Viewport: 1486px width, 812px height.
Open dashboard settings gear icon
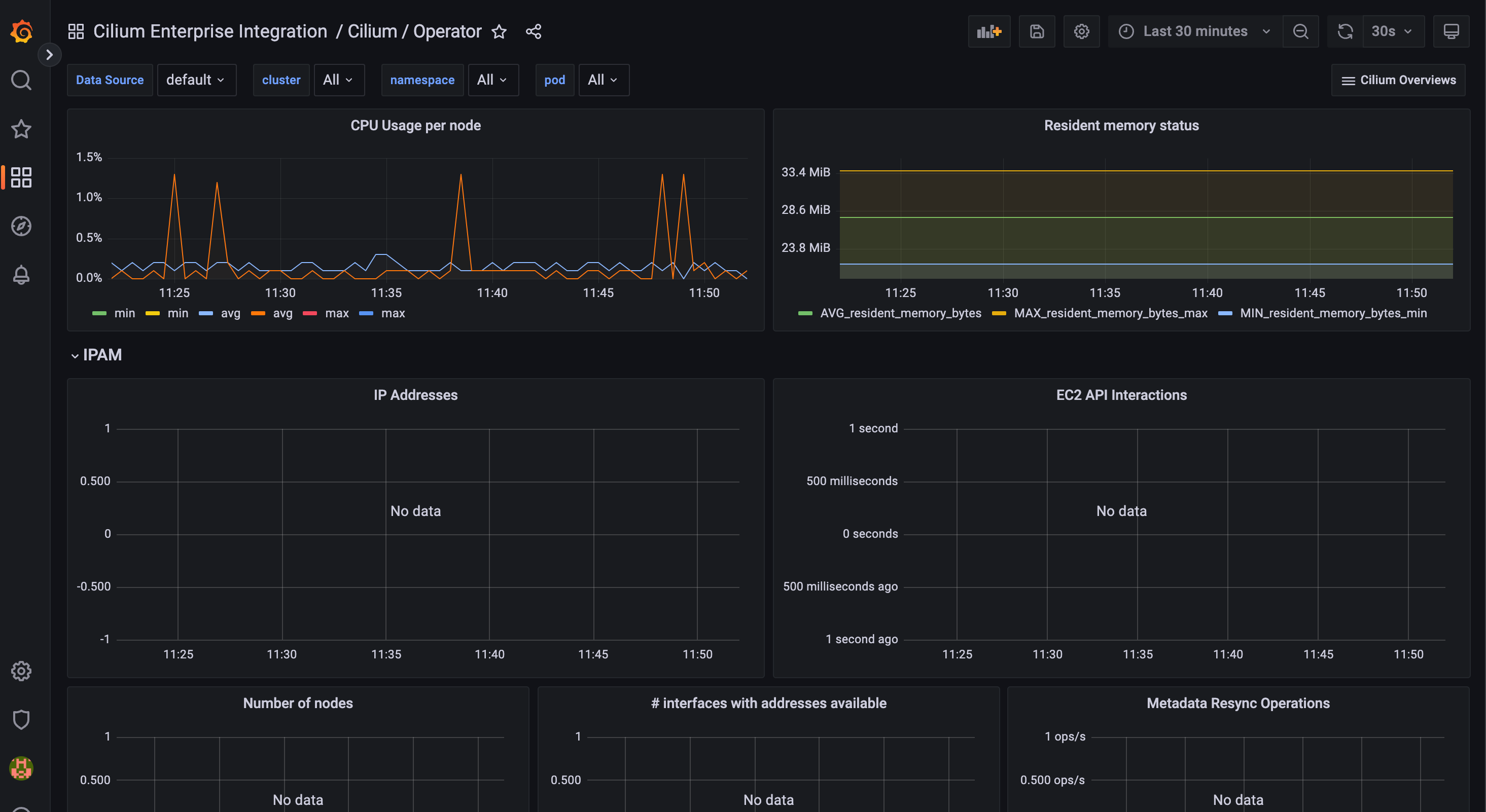(1081, 31)
